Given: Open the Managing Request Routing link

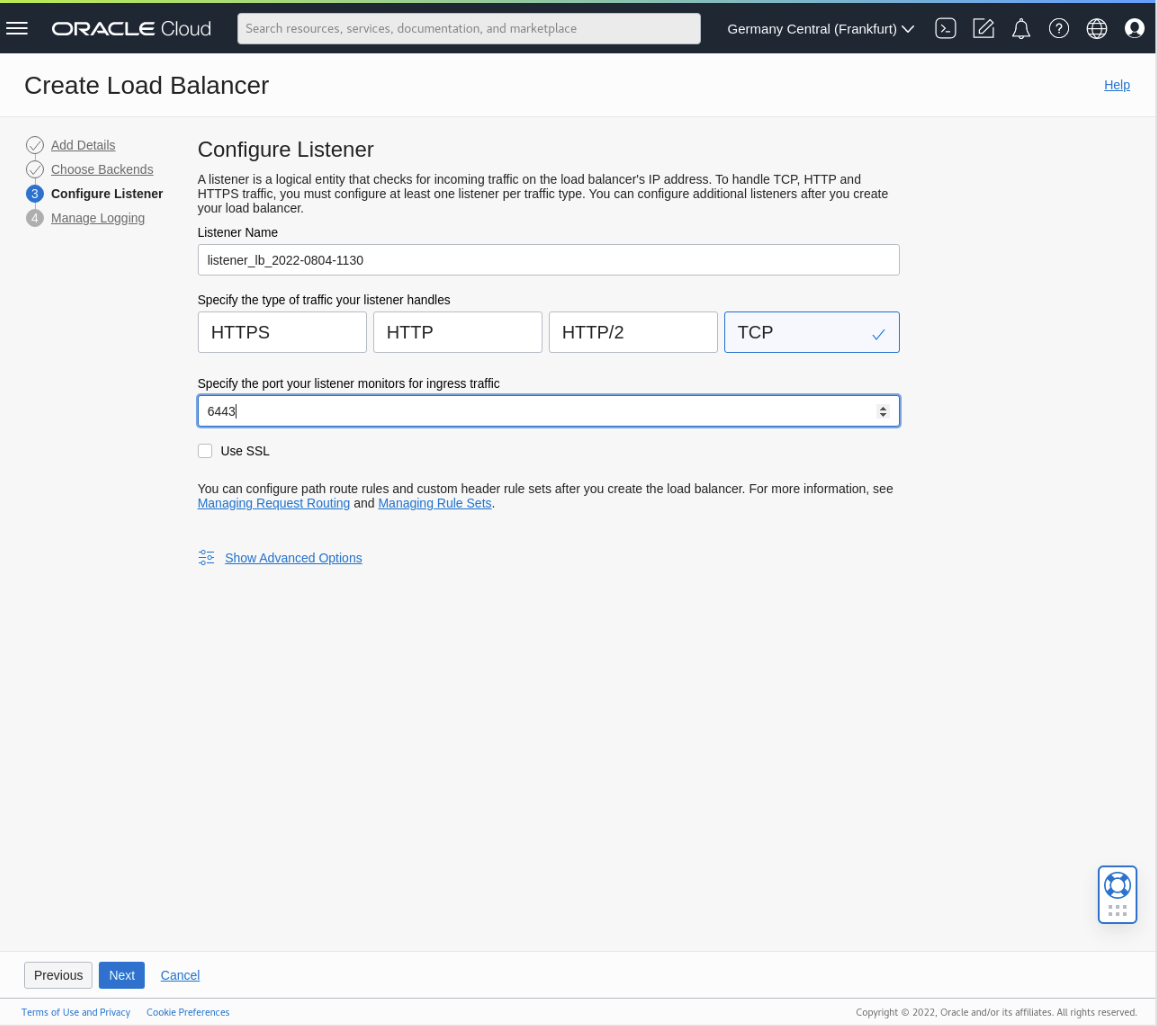Looking at the screenshot, I should click(x=273, y=503).
